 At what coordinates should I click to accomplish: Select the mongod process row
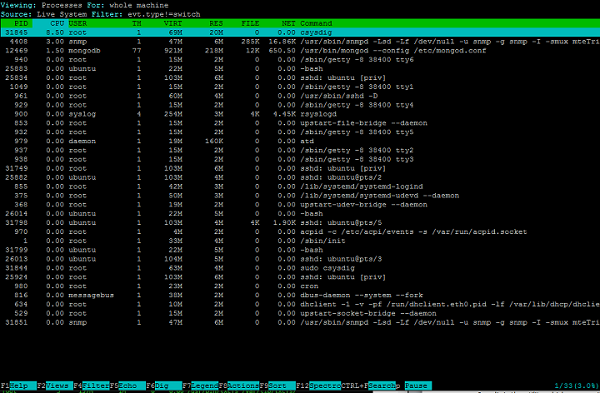point(300,51)
